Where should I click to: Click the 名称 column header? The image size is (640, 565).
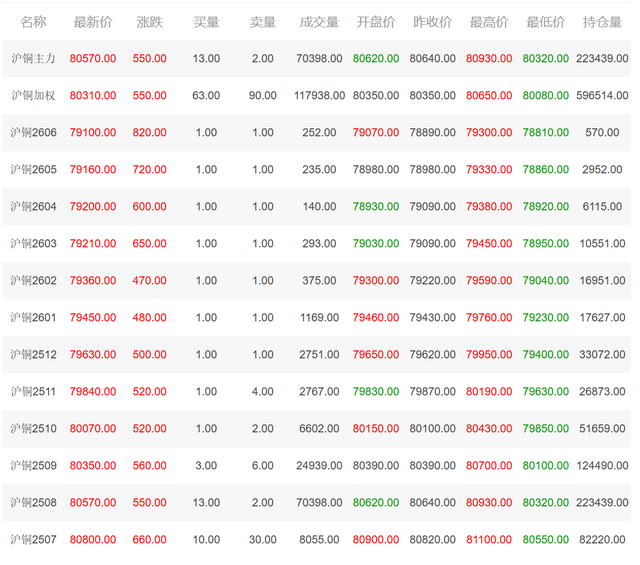[x=33, y=22]
